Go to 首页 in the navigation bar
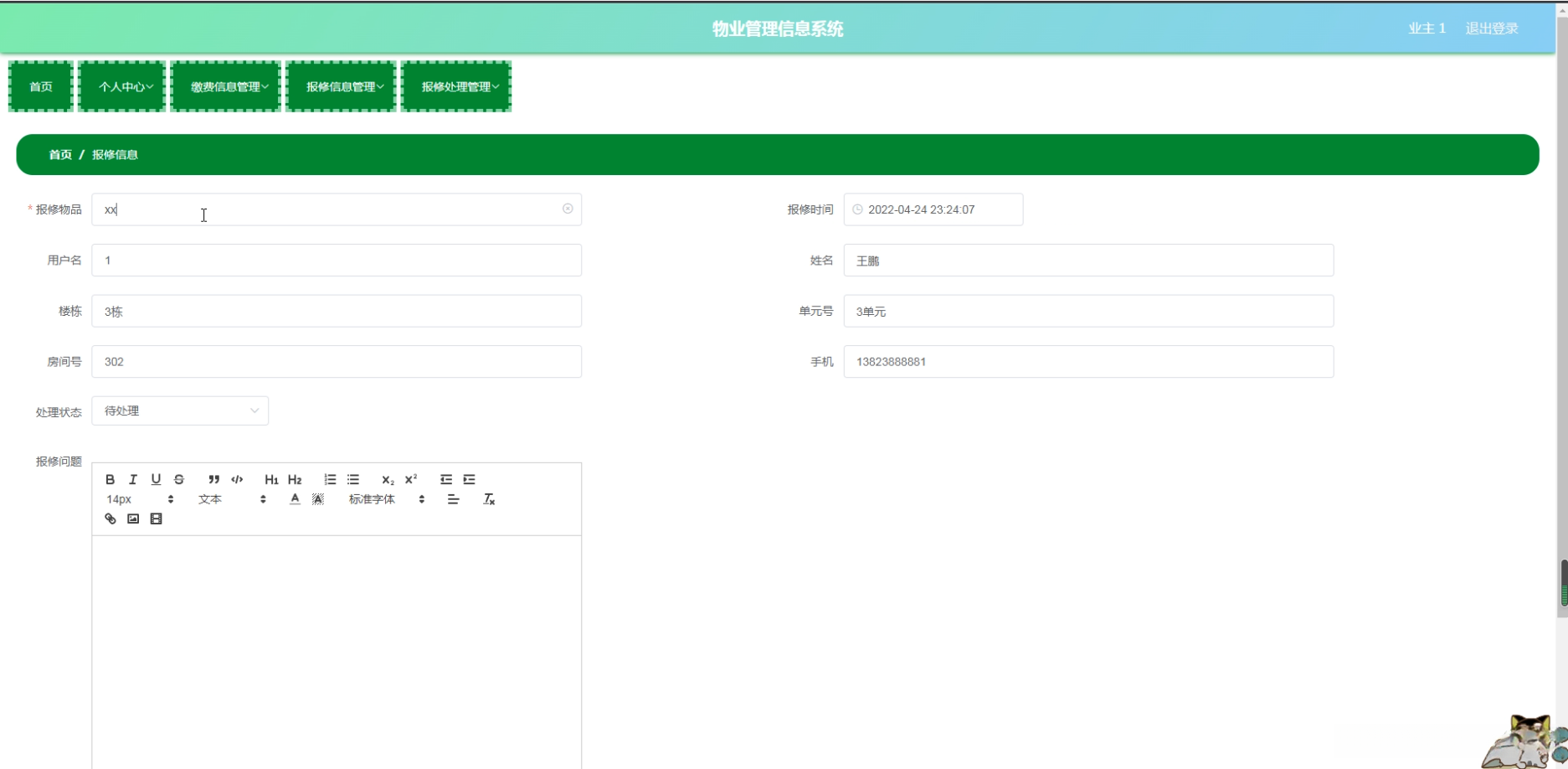This screenshot has width=1568, height=769. (41, 86)
